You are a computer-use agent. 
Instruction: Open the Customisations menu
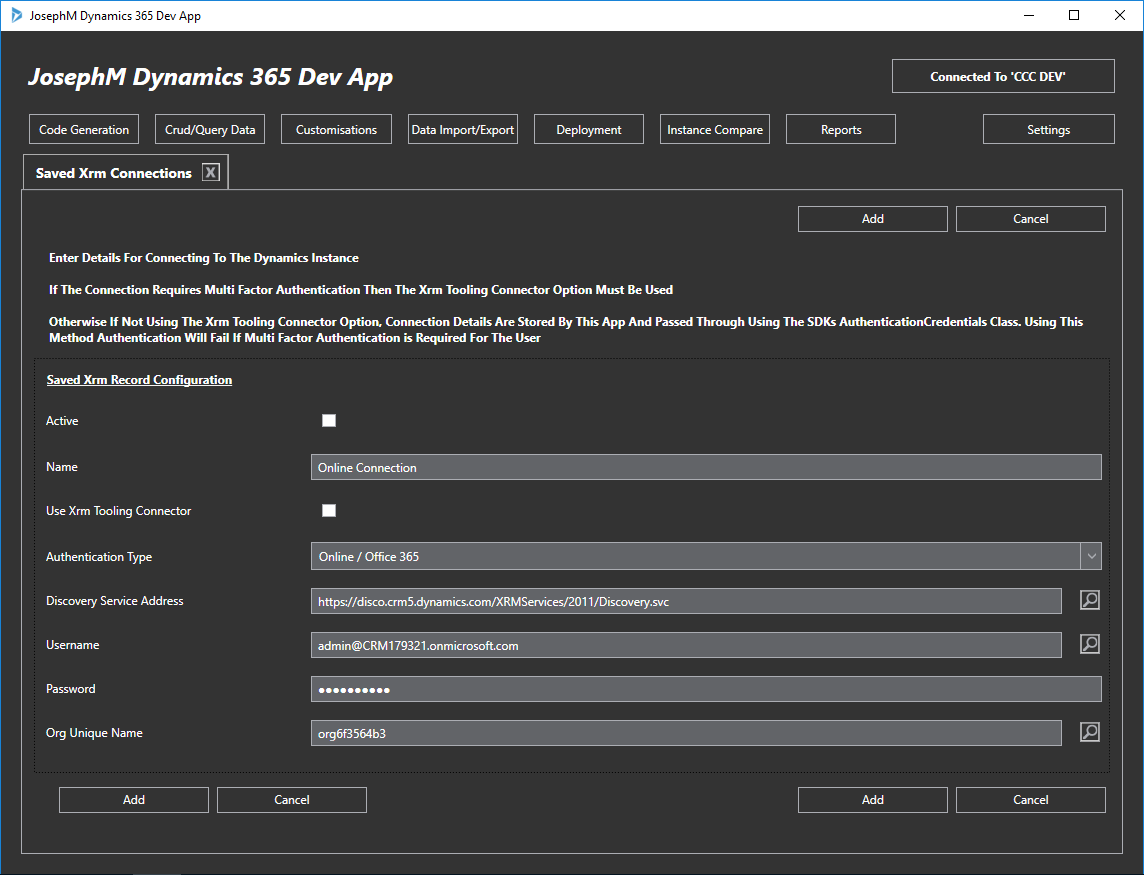pos(336,130)
